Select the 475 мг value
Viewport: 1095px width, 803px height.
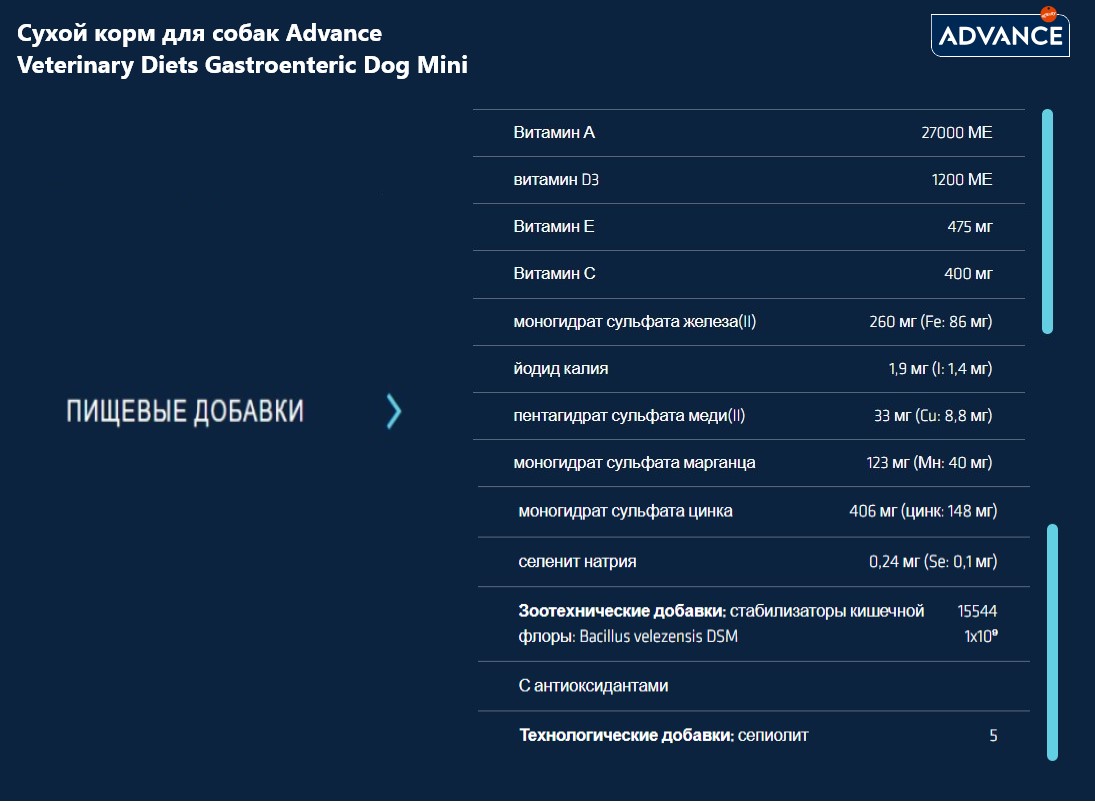point(969,226)
